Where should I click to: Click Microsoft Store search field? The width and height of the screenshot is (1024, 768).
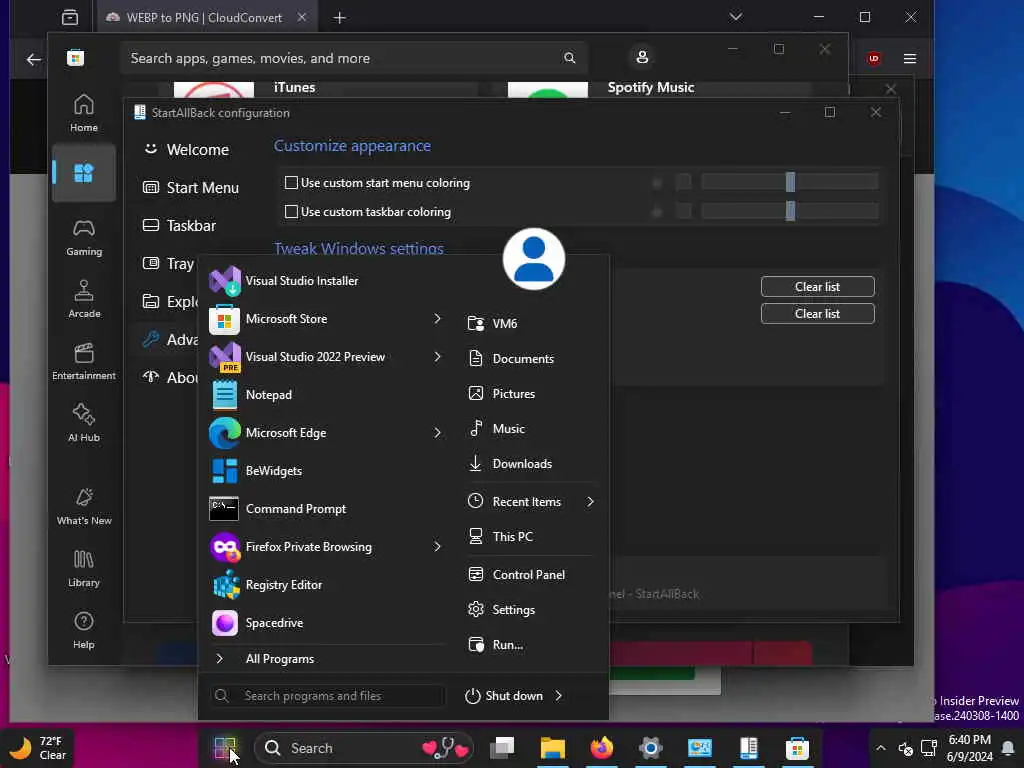[353, 58]
